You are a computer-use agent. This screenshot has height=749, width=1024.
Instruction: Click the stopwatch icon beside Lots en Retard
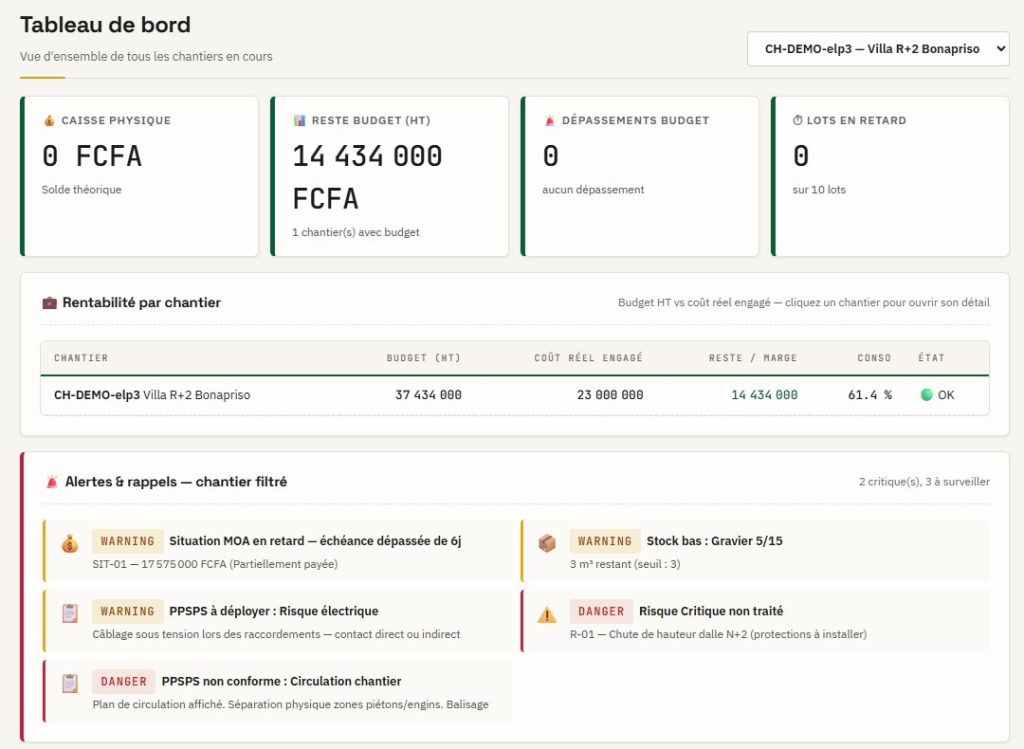click(797, 120)
